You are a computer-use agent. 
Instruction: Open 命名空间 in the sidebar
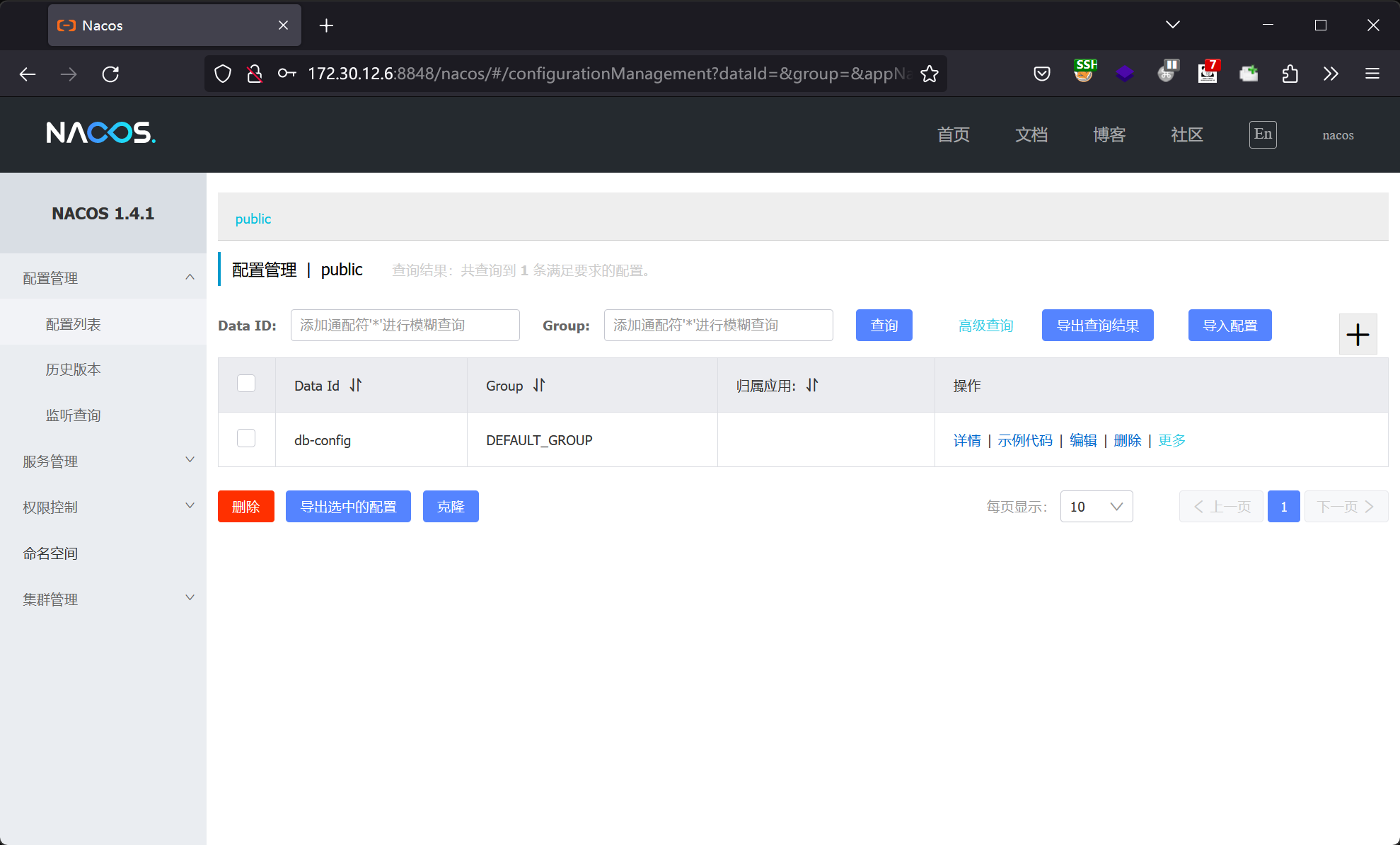click(x=50, y=553)
